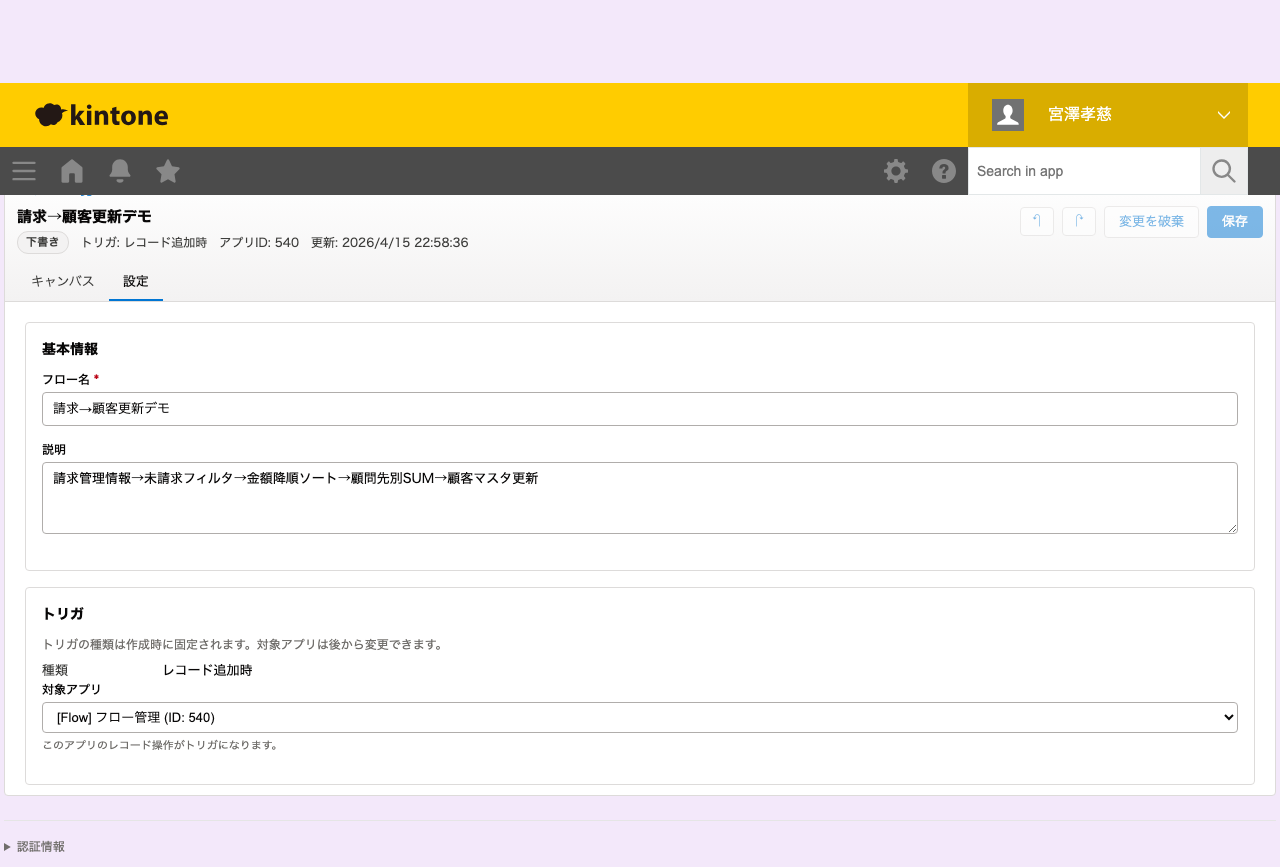Open the notifications bell

(x=120, y=171)
